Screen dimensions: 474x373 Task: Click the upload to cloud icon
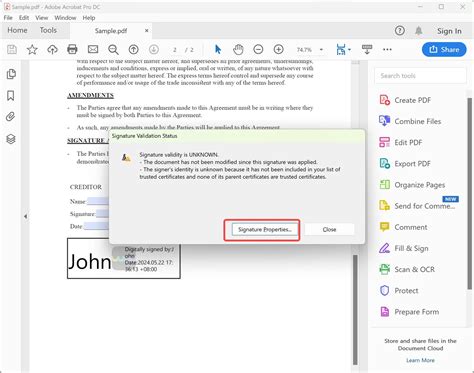point(52,50)
